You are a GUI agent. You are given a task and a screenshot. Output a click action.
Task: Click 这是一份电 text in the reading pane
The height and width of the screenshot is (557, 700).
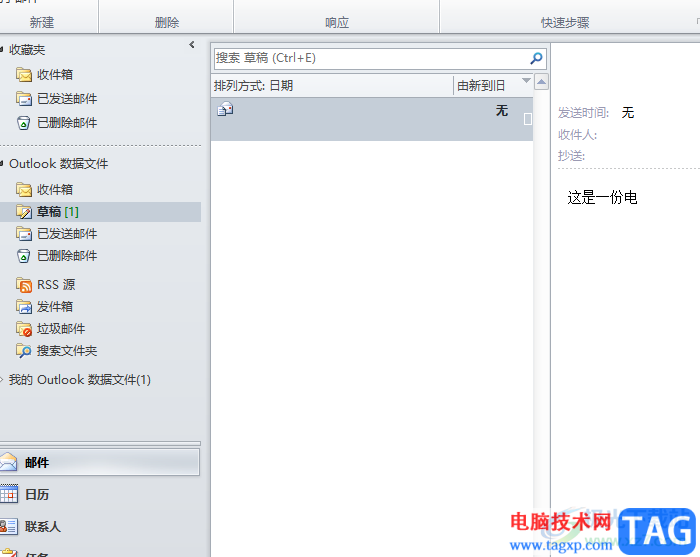tap(602, 197)
